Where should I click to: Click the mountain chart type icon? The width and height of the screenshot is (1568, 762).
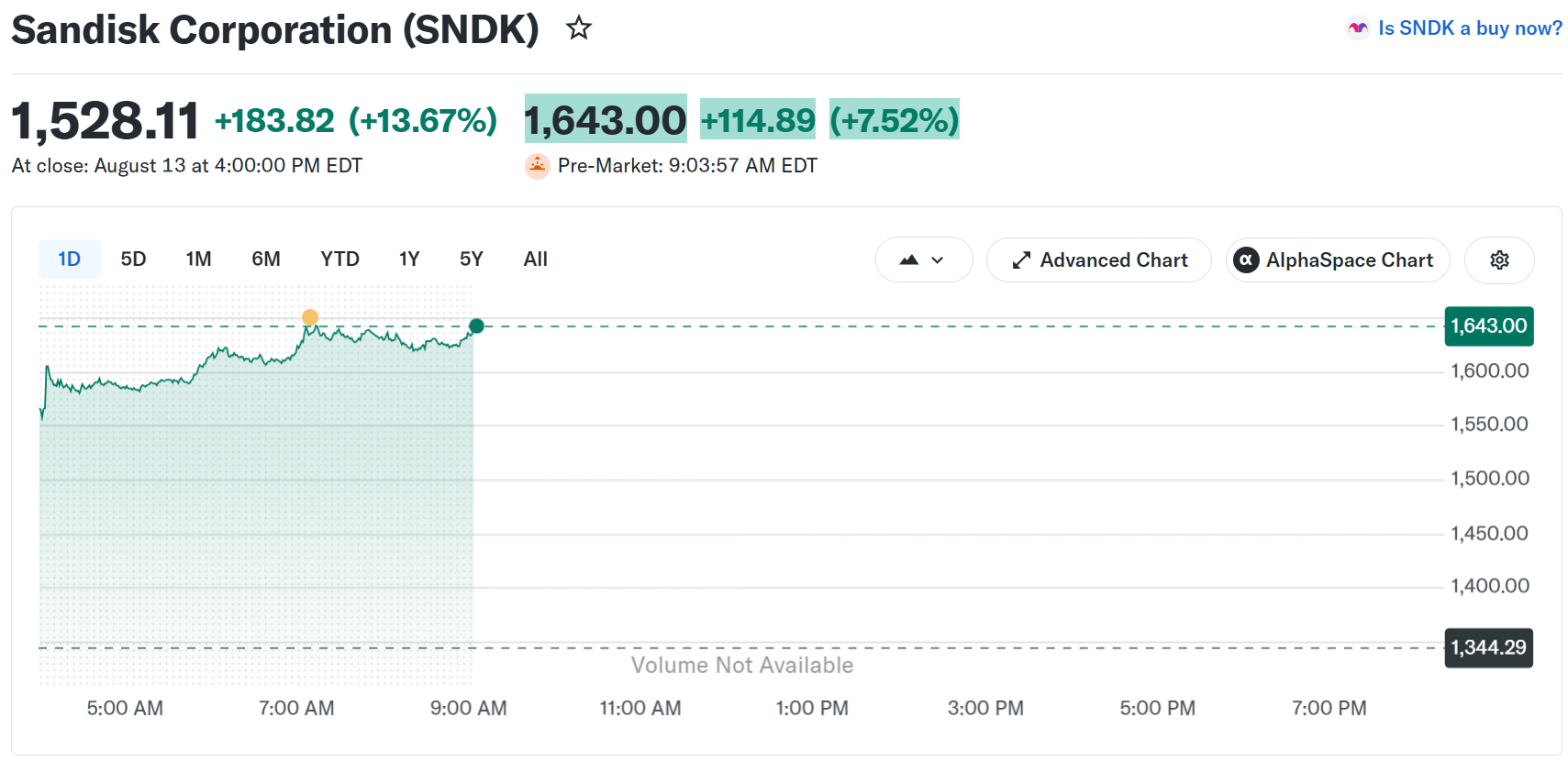[x=908, y=260]
